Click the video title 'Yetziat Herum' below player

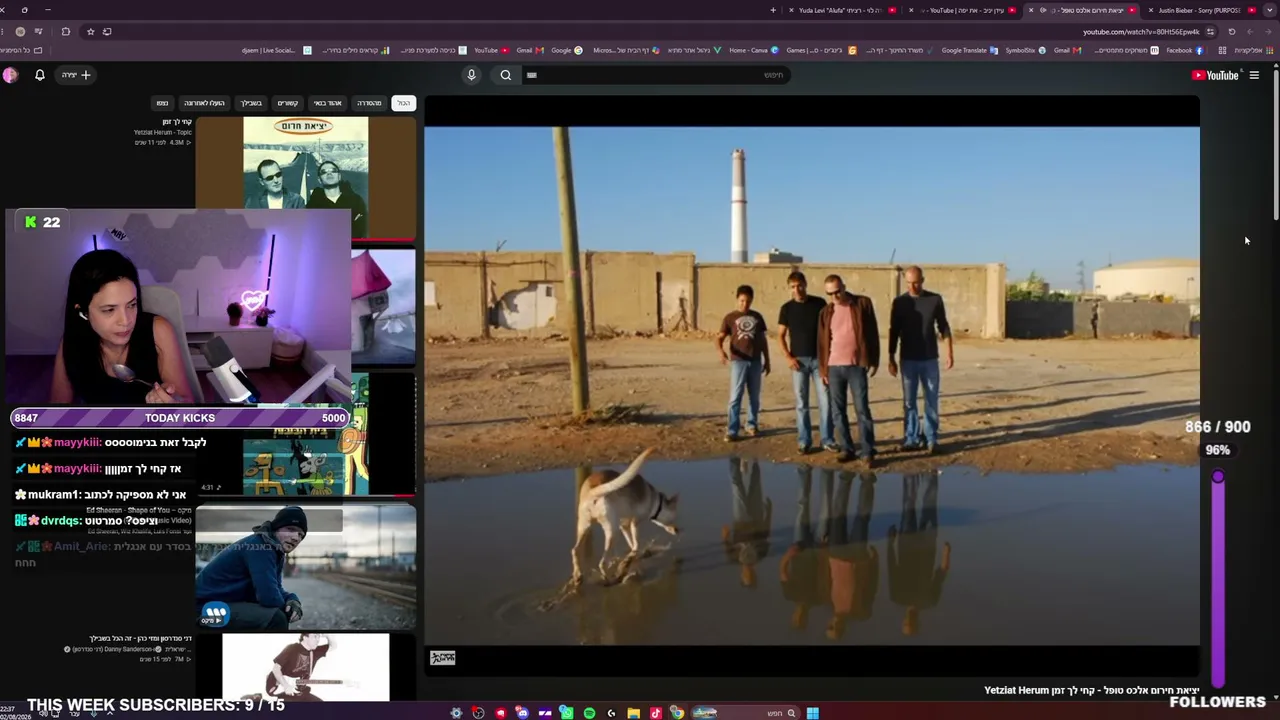[x=1092, y=690]
